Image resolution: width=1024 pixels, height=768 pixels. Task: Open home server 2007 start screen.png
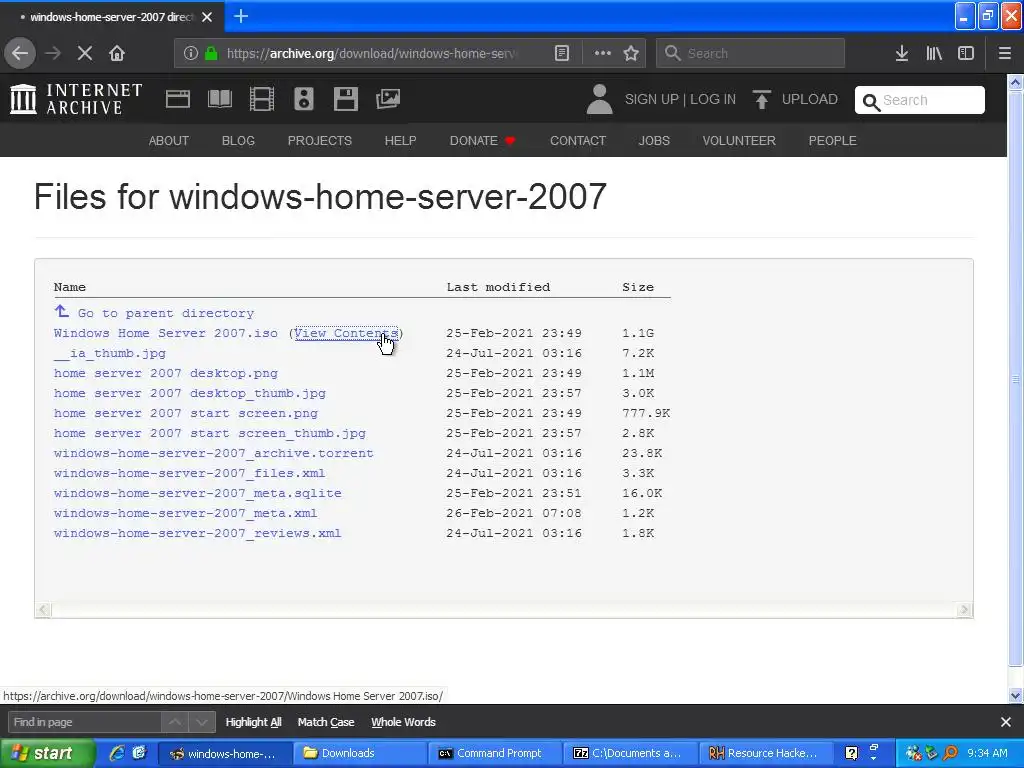tap(185, 413)
